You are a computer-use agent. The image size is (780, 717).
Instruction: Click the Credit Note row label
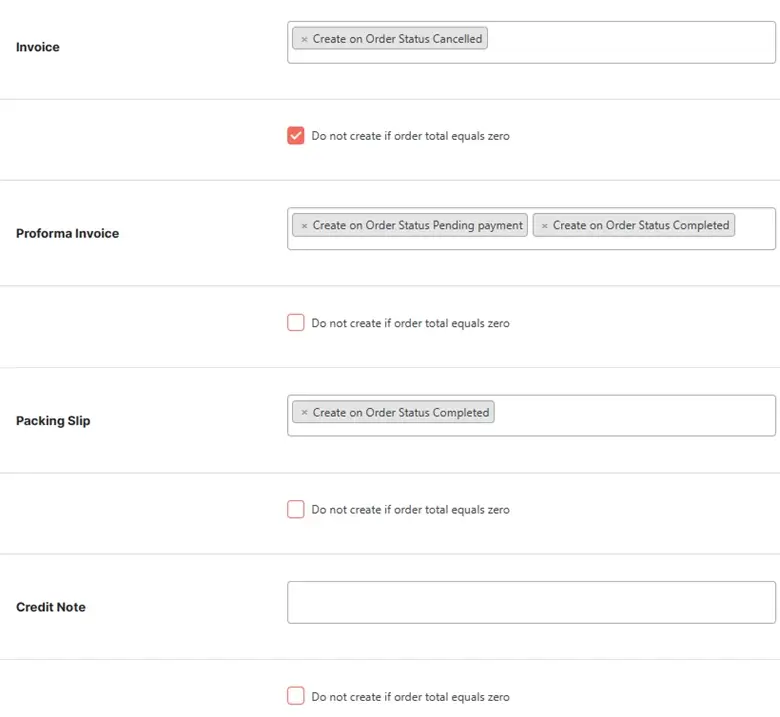51,607
